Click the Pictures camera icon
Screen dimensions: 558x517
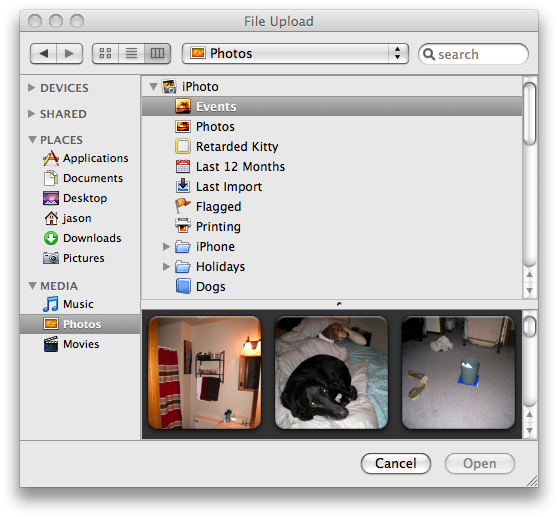[51, 258]
